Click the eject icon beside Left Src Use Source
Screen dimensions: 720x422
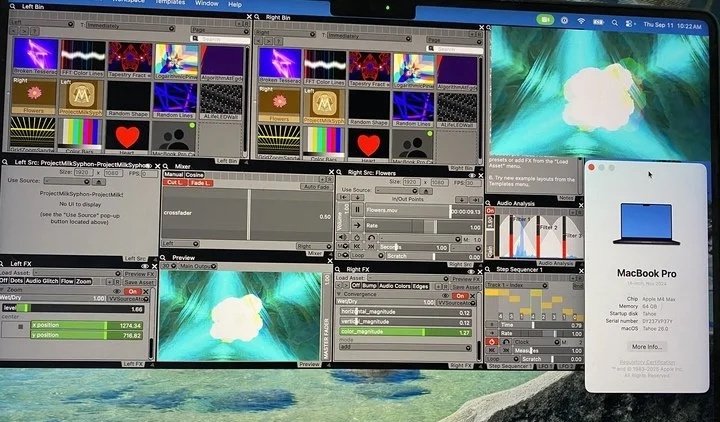pyautogui.click(x=99, y=182)
